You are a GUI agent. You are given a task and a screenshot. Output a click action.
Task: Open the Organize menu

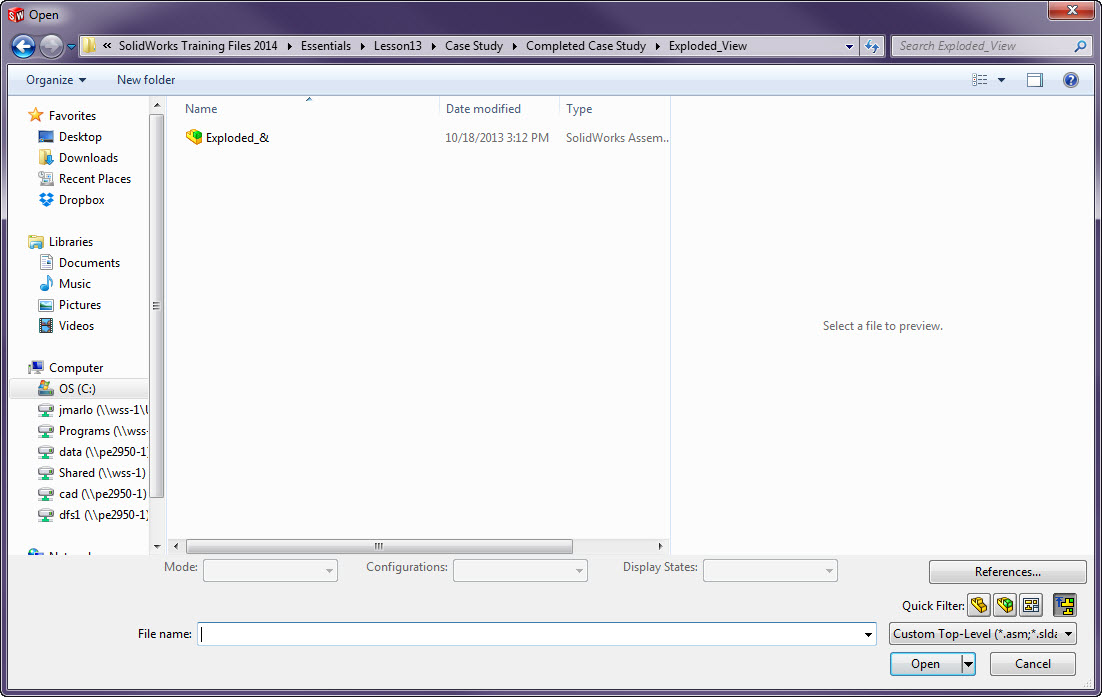coord(56,80)
